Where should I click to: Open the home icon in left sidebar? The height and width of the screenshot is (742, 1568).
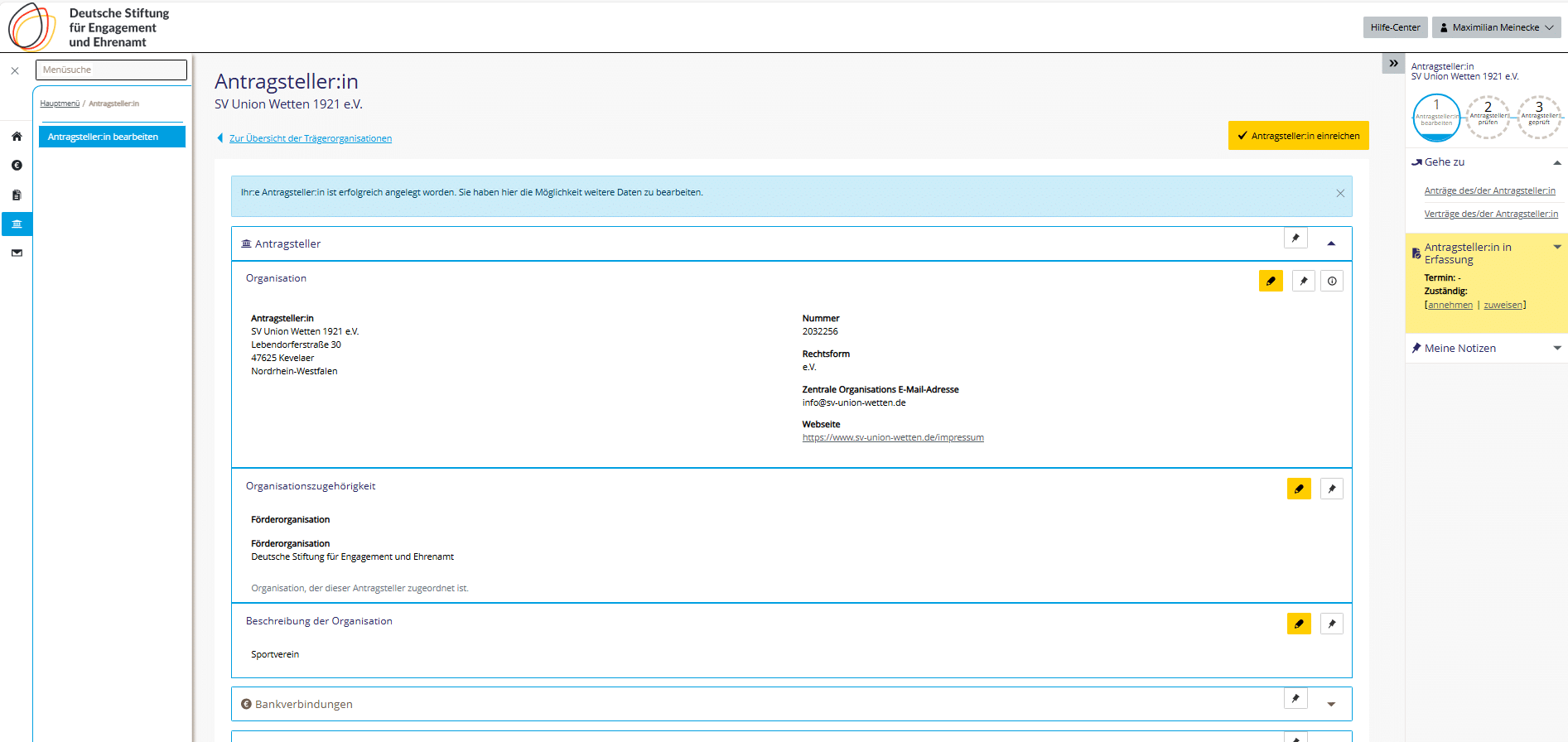click(x=17, y=137)
